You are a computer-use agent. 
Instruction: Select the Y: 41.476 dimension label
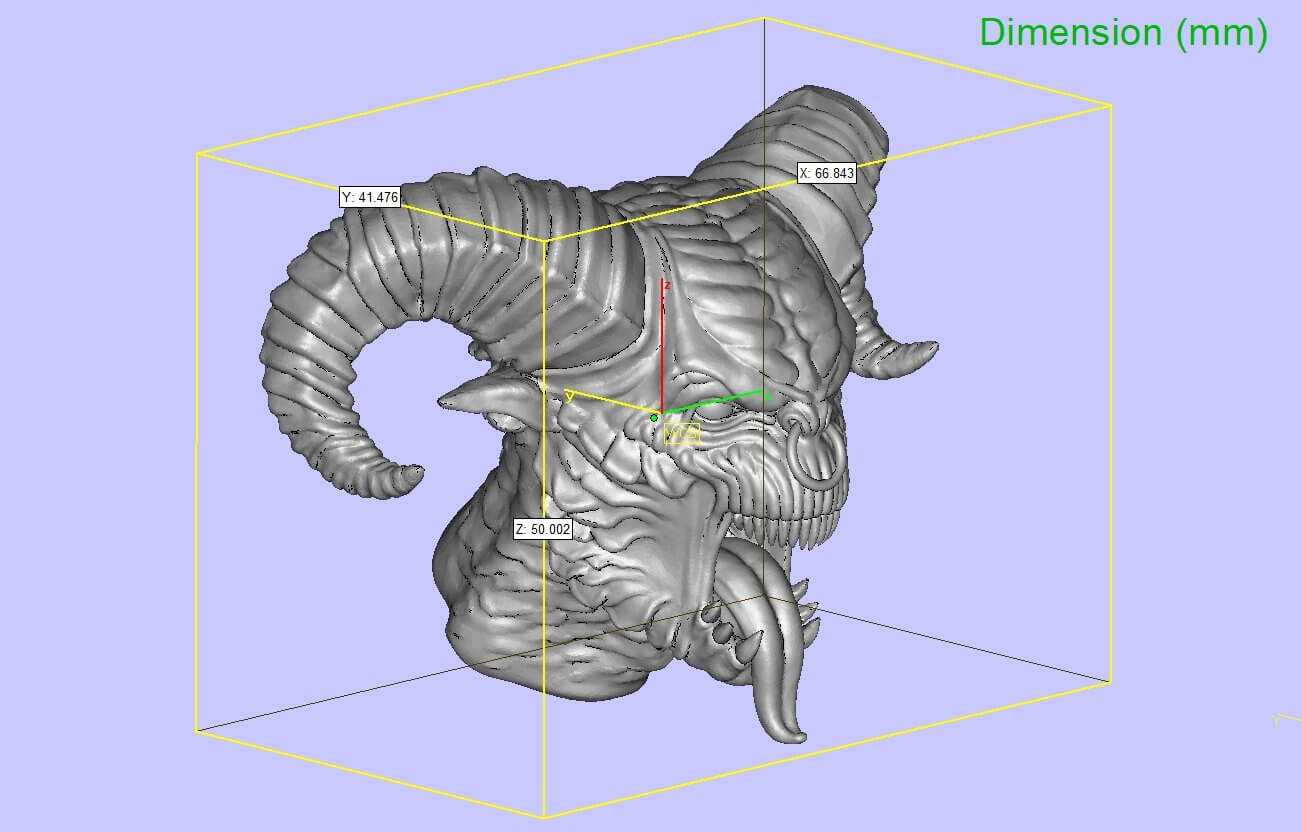point(370,197)
